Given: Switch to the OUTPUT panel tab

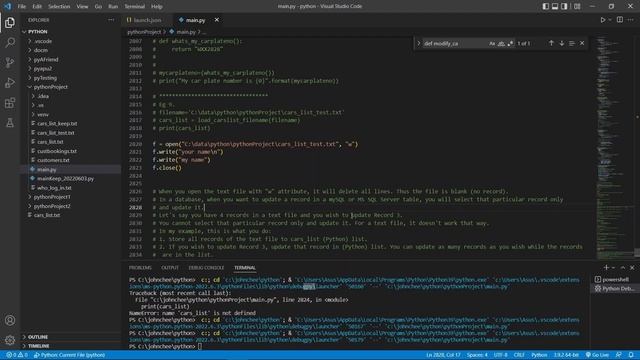Looking at the screenshot, I should [x=170, y=268].
